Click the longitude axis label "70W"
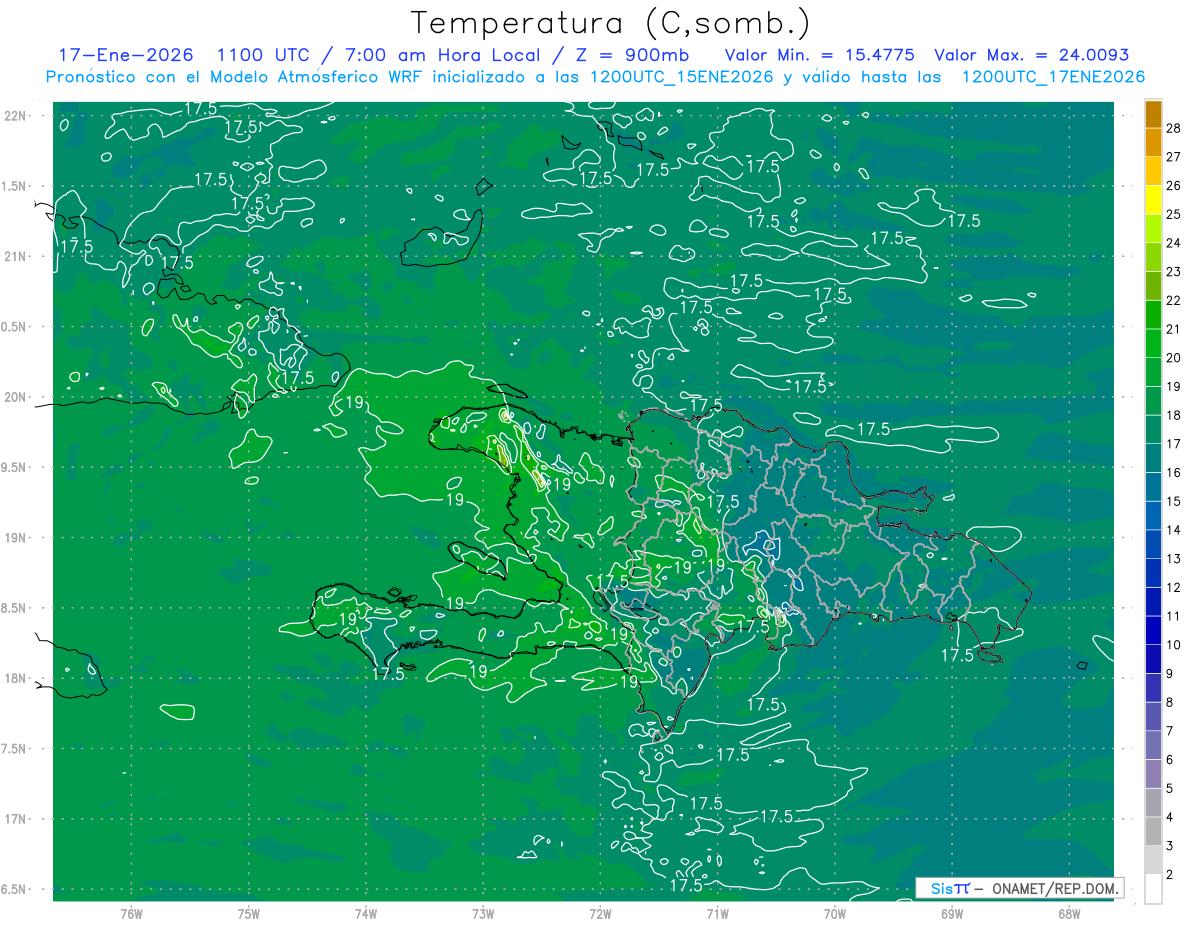The height and width of the screenshot is (927, 1200). [x=834, y=914]
